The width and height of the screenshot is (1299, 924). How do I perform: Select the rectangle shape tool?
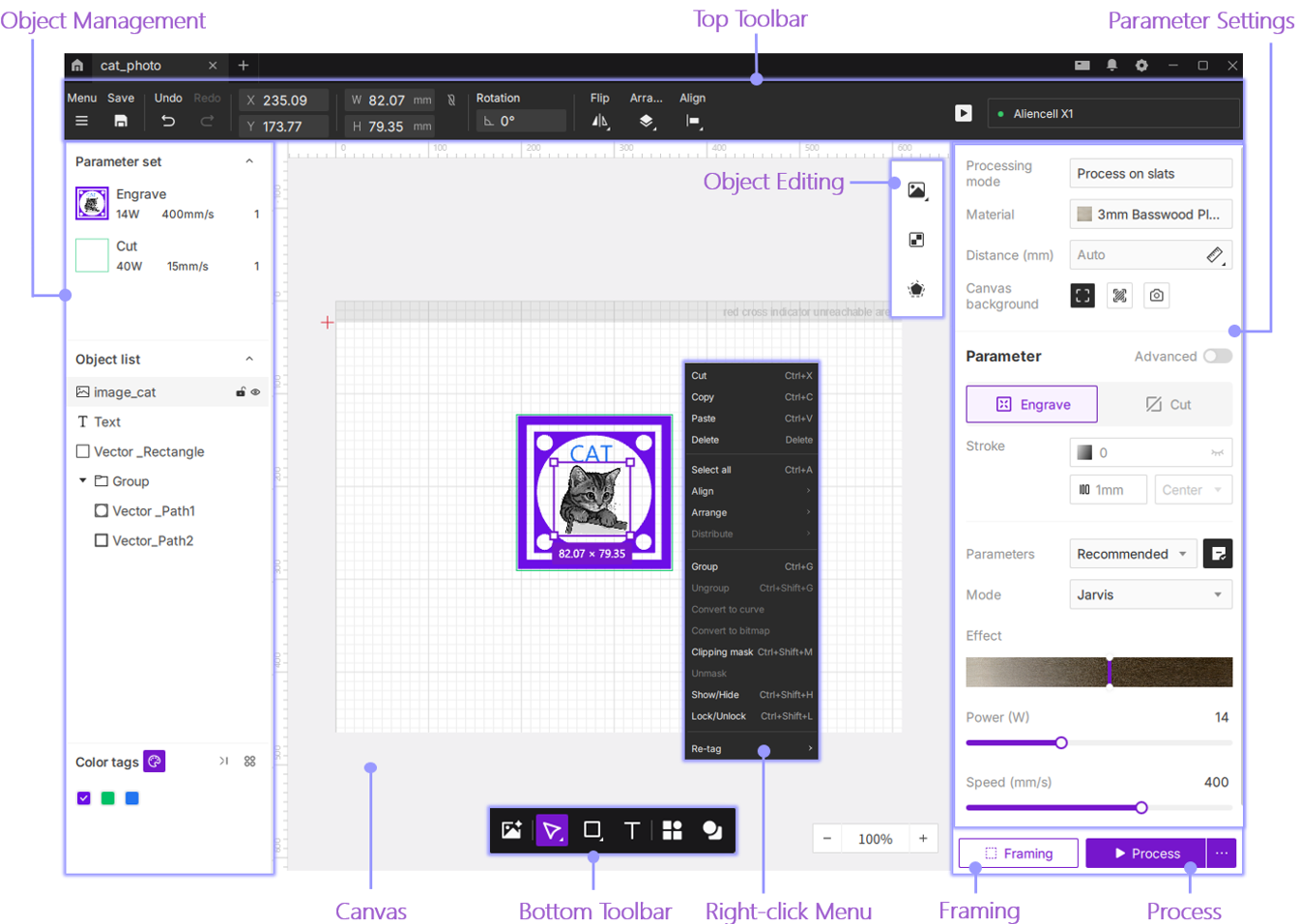click(x=592, y=830)
